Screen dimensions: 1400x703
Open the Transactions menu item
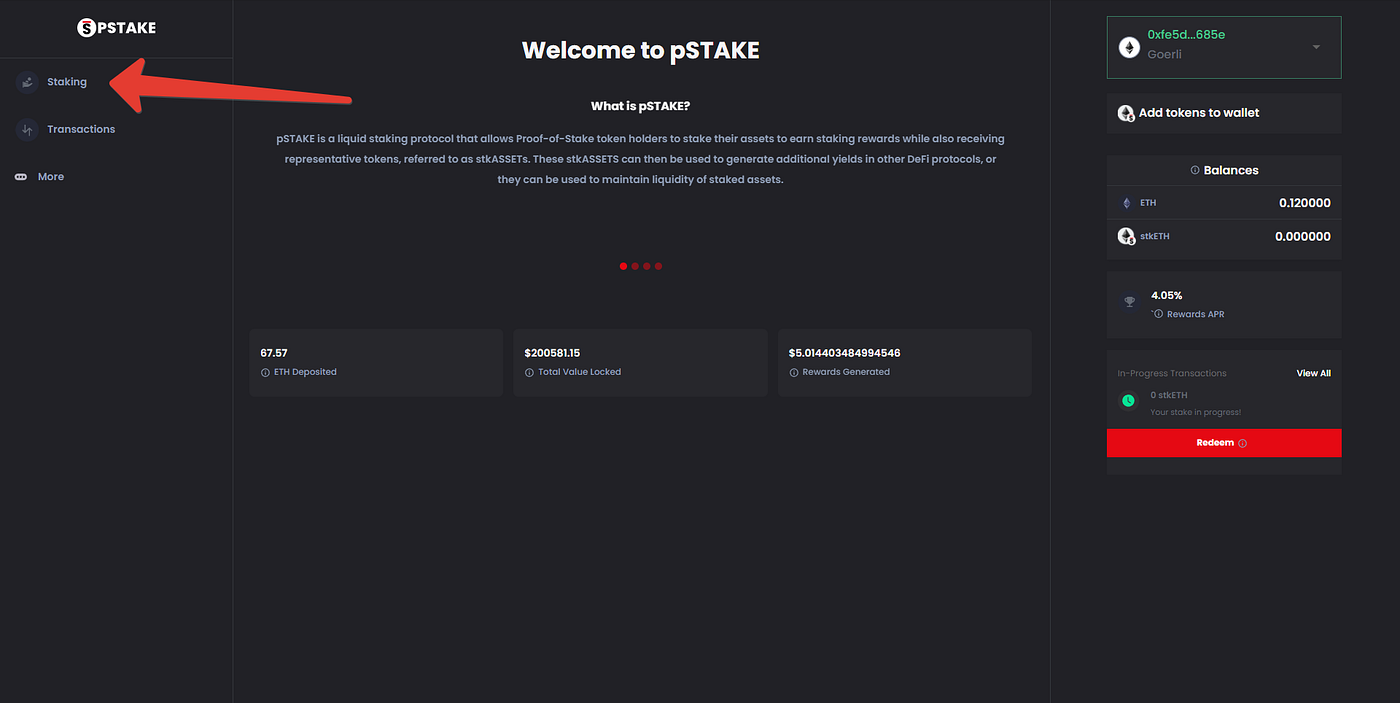click(x=81, y=129)
